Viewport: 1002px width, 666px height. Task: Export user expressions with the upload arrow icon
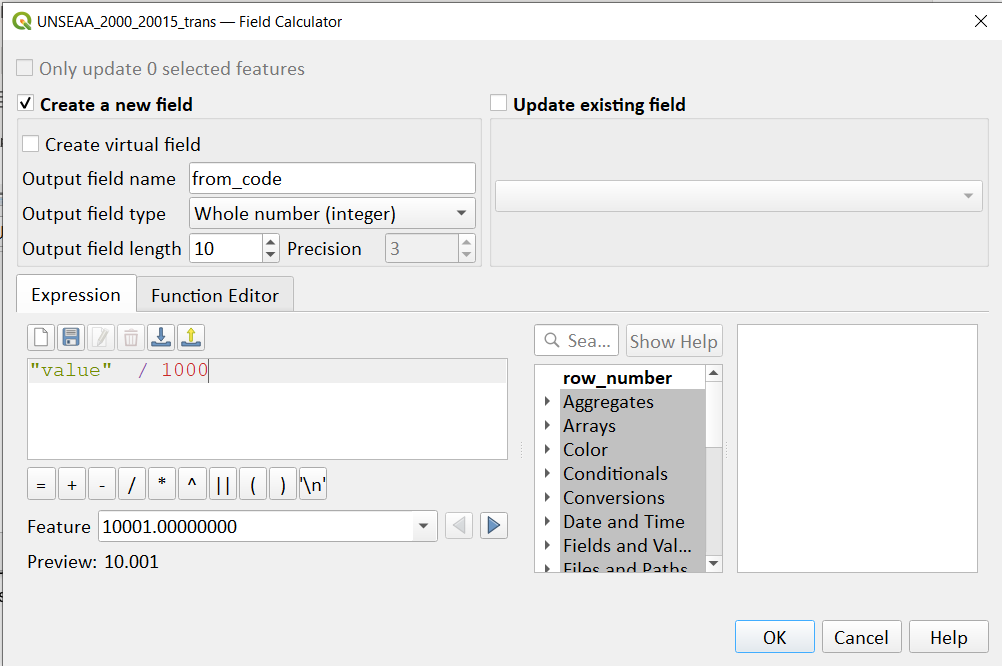click(191, 337)
